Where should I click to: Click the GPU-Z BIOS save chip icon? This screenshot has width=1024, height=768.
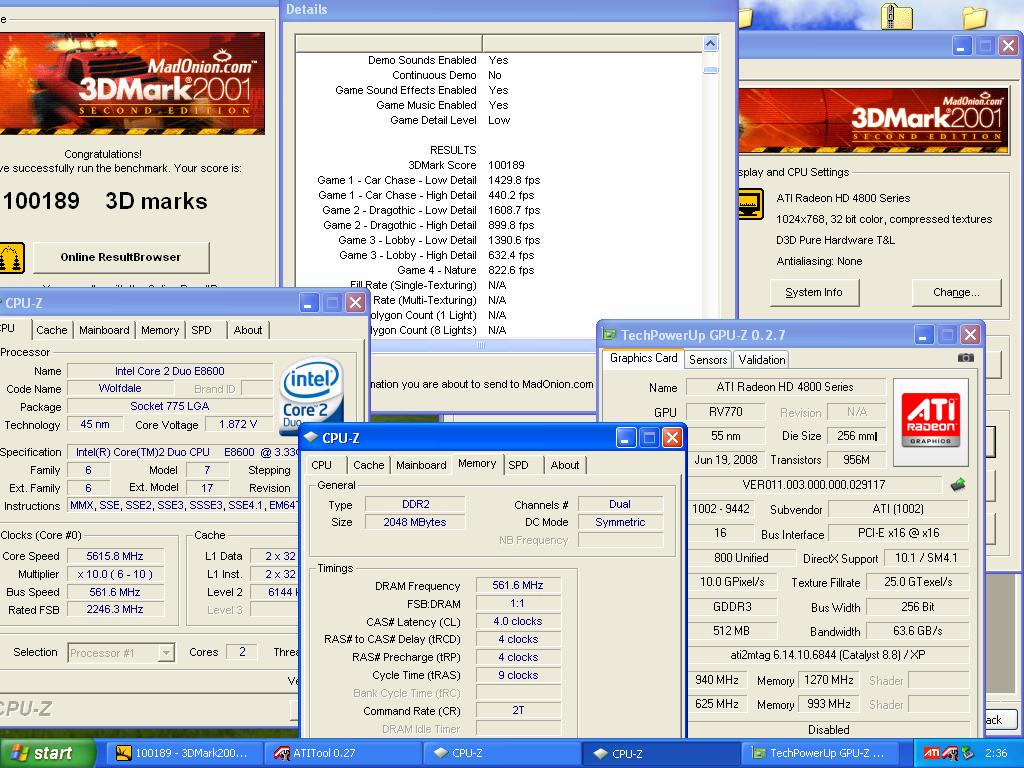tap(957, 485)
